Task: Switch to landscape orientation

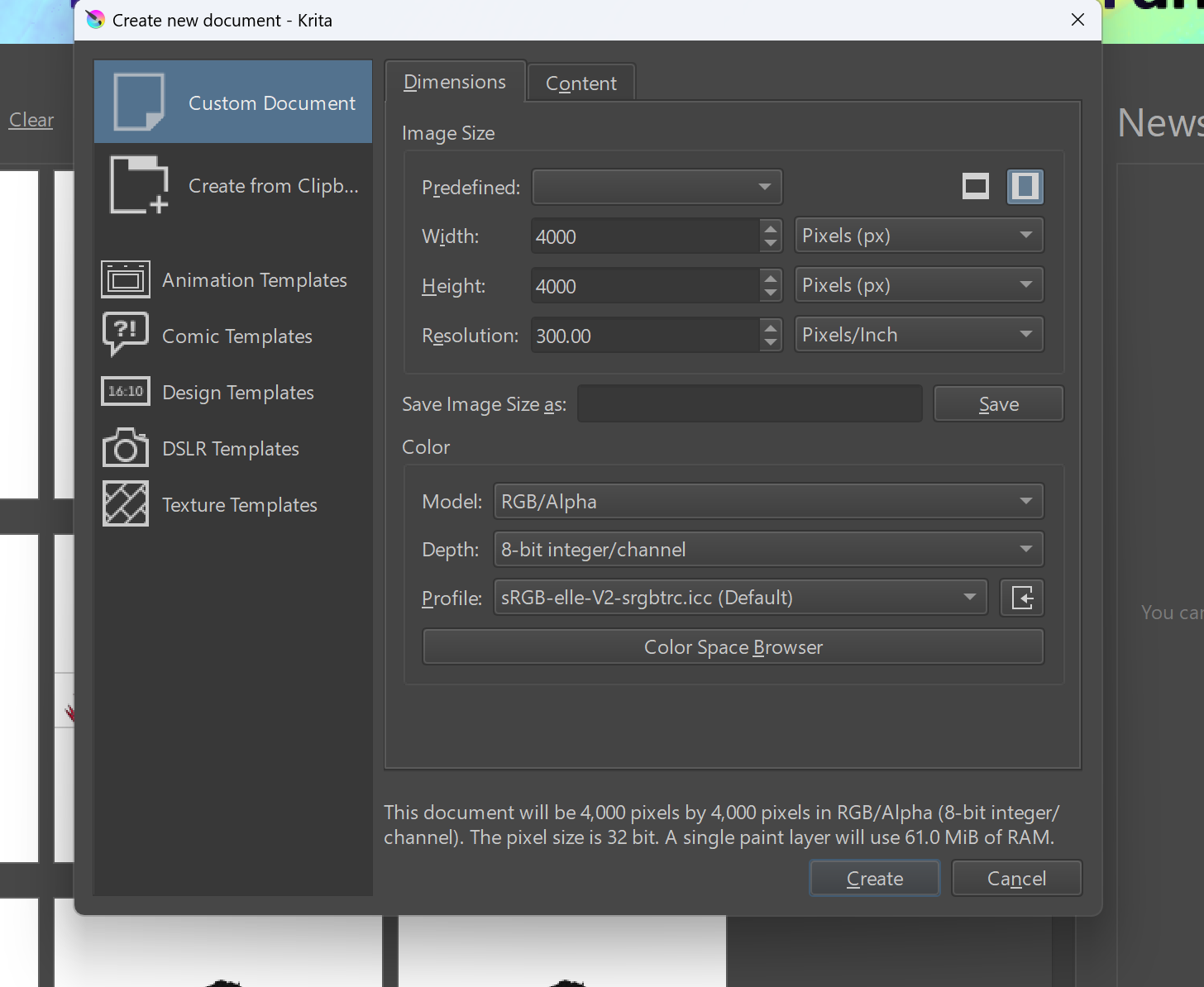Action: click(x=976, y=187)
